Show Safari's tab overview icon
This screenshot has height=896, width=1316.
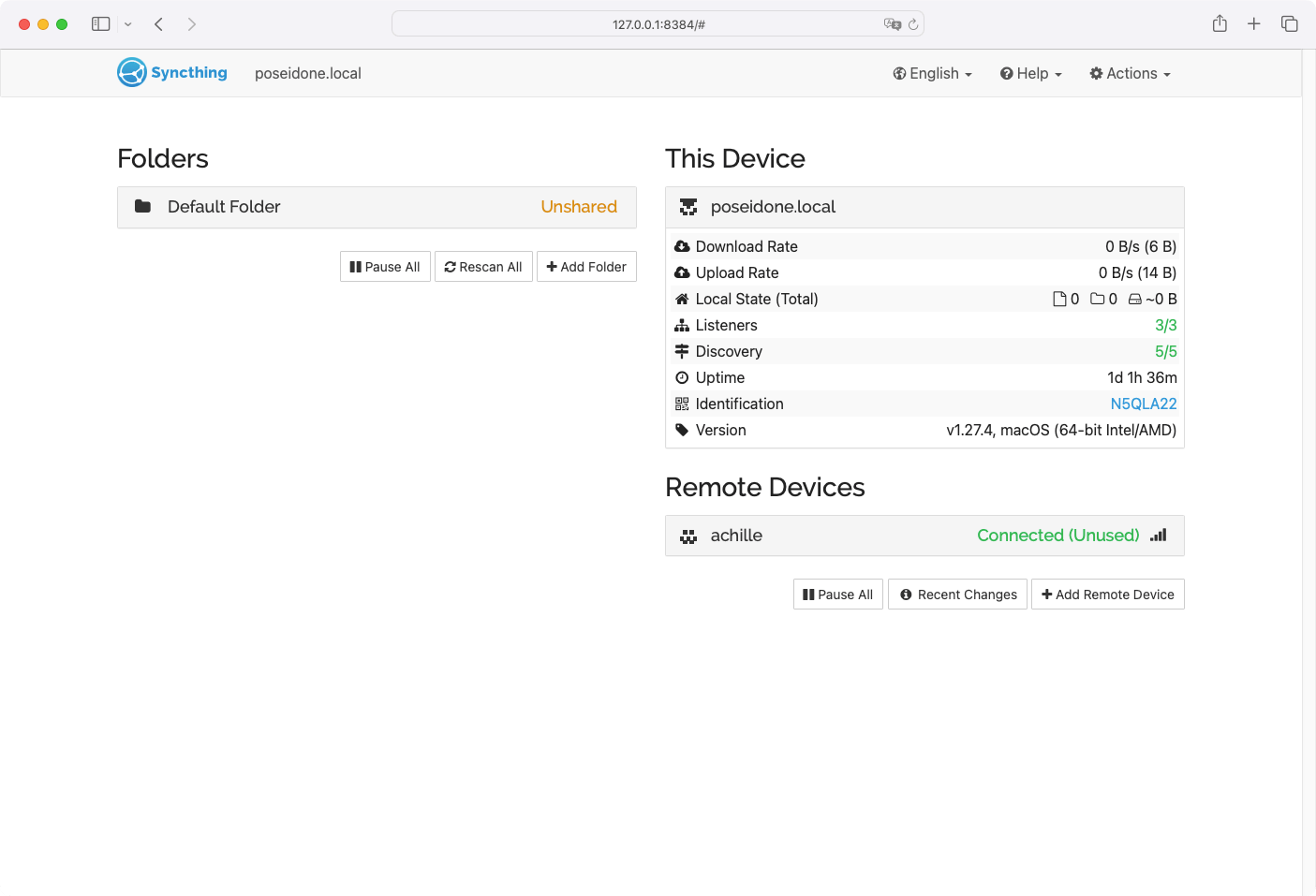click(x=1290, y=23)
